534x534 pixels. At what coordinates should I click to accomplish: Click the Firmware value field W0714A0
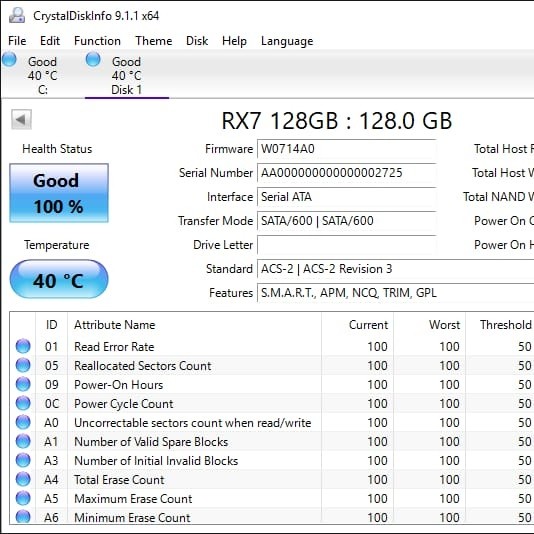point(346,149)
